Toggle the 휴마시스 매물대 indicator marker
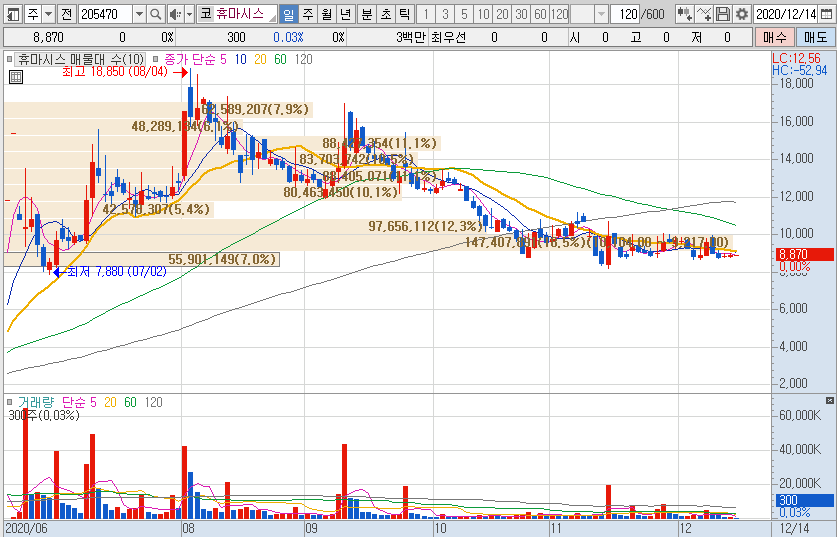The height and width of the screenshot is (537, 837). 9,59
